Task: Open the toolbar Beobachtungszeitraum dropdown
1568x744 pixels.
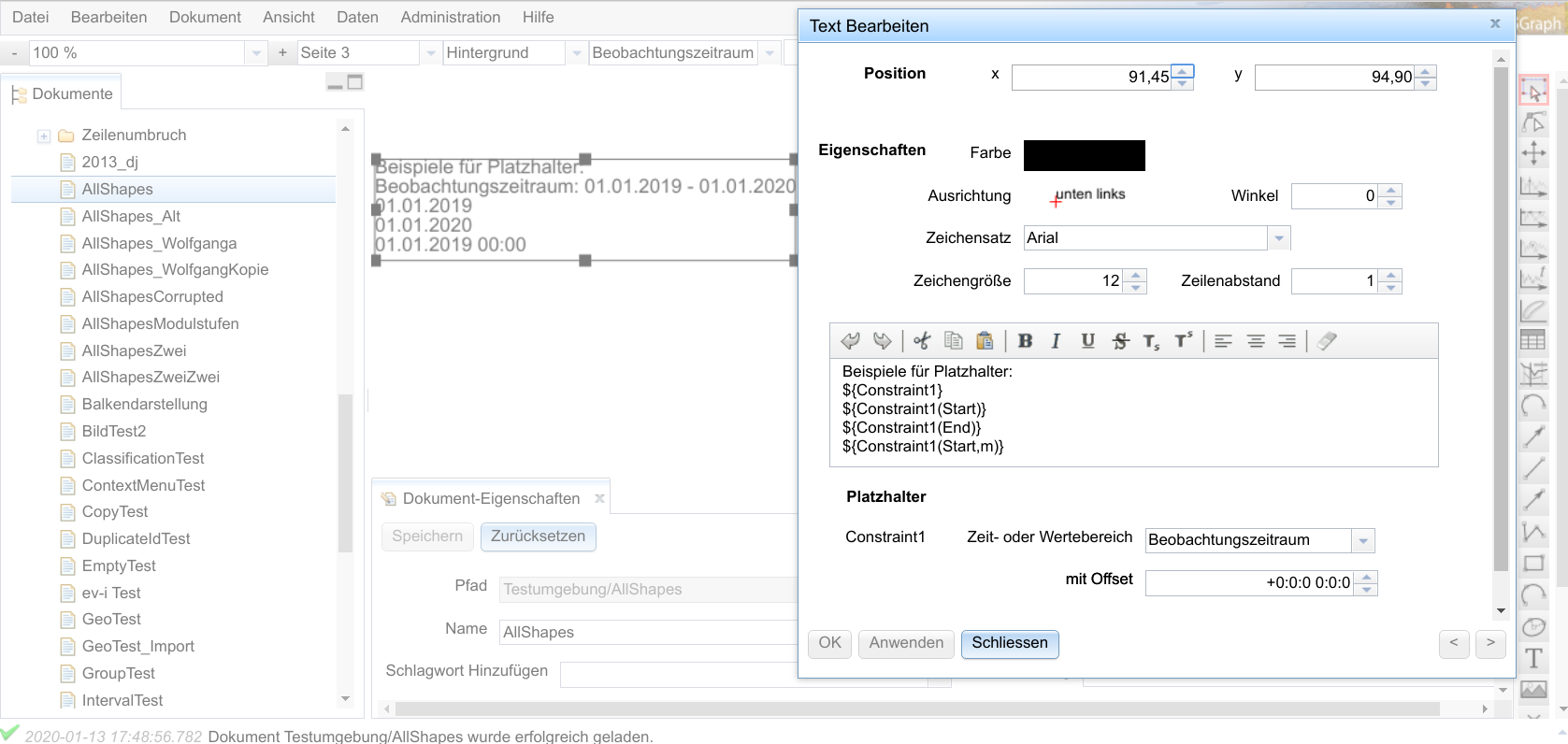Action: tap(769, 53)
